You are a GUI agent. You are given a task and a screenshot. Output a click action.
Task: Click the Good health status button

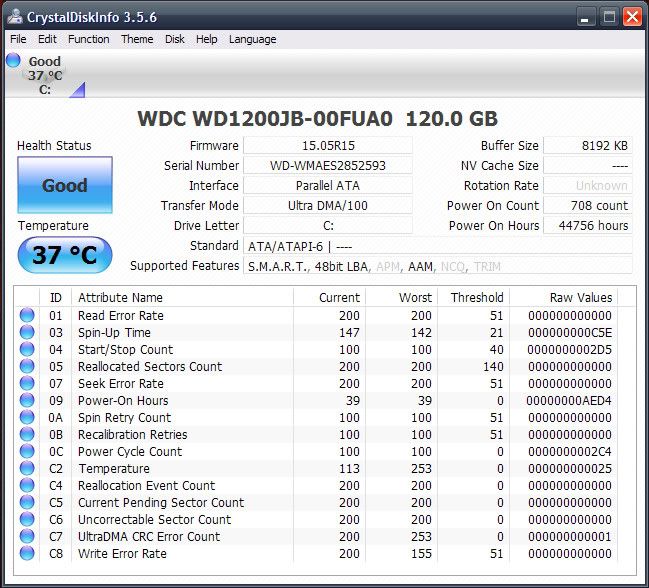[x=65, y=185]
